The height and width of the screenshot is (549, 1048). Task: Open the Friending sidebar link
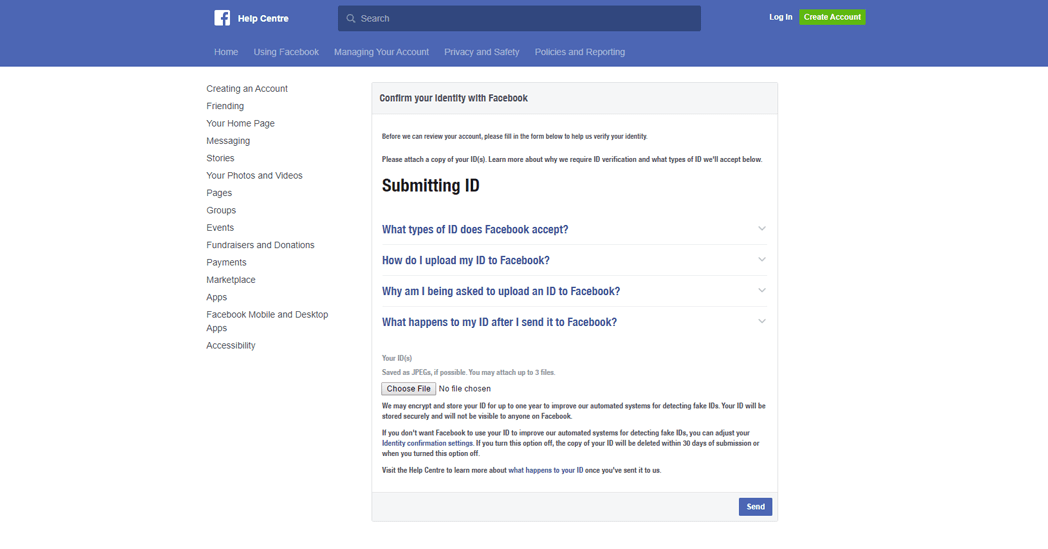pyautogui.click(x=225, y=106)
